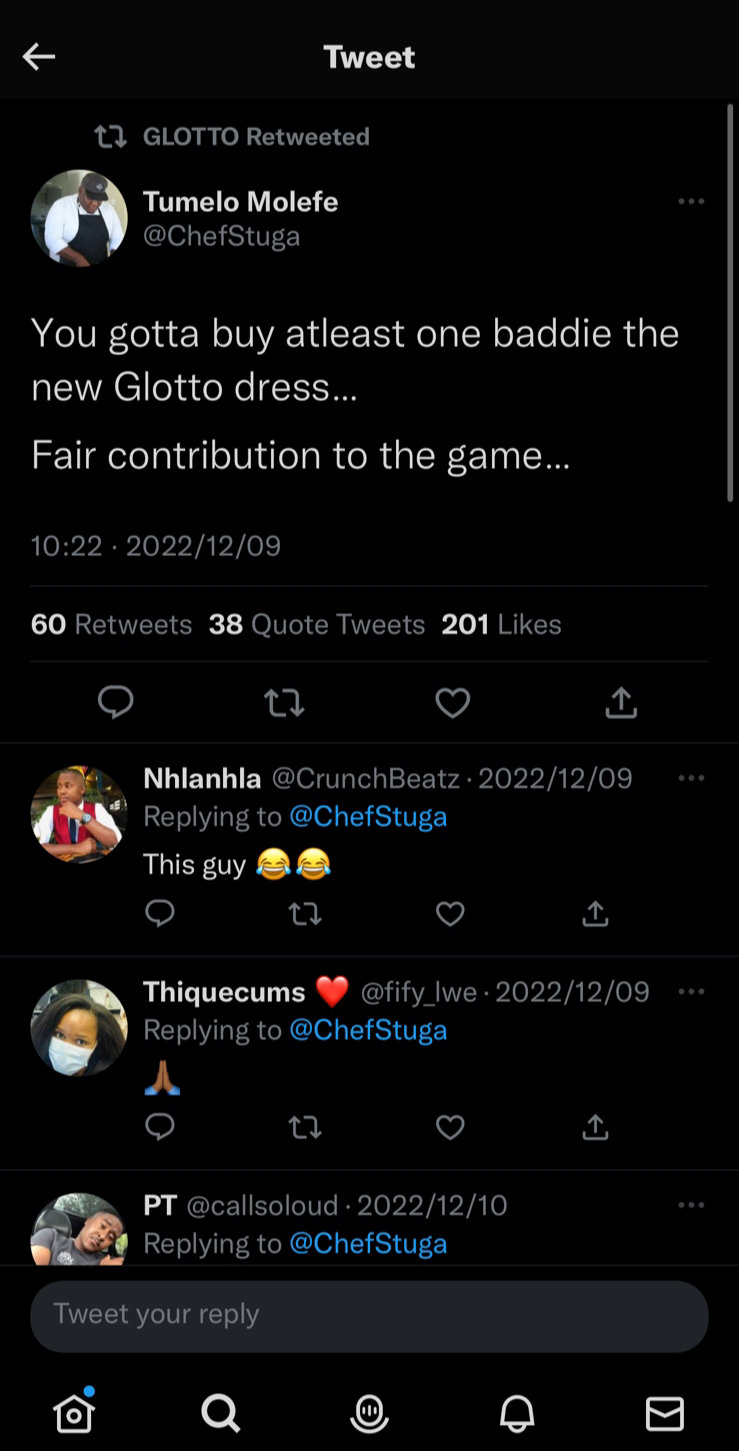The image size is (739, 1451).
Task: Like Thiquecums' praying hands reply
Action: tap(451, 1127)
